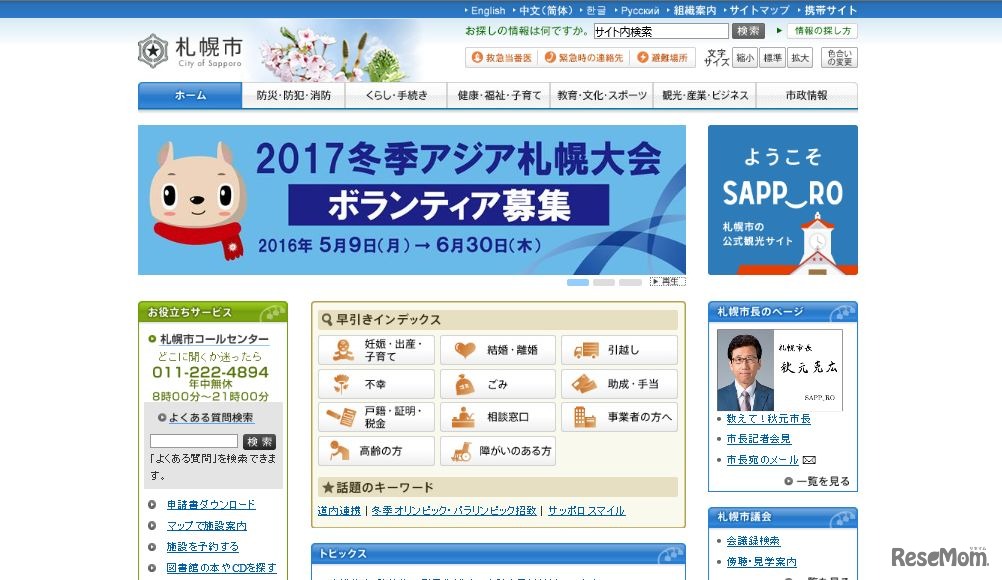This screenshot has width=1002, height=580.
Task: Open the 救急当番医 emergency doctor shortcut icon
Action: coord(479,57)
